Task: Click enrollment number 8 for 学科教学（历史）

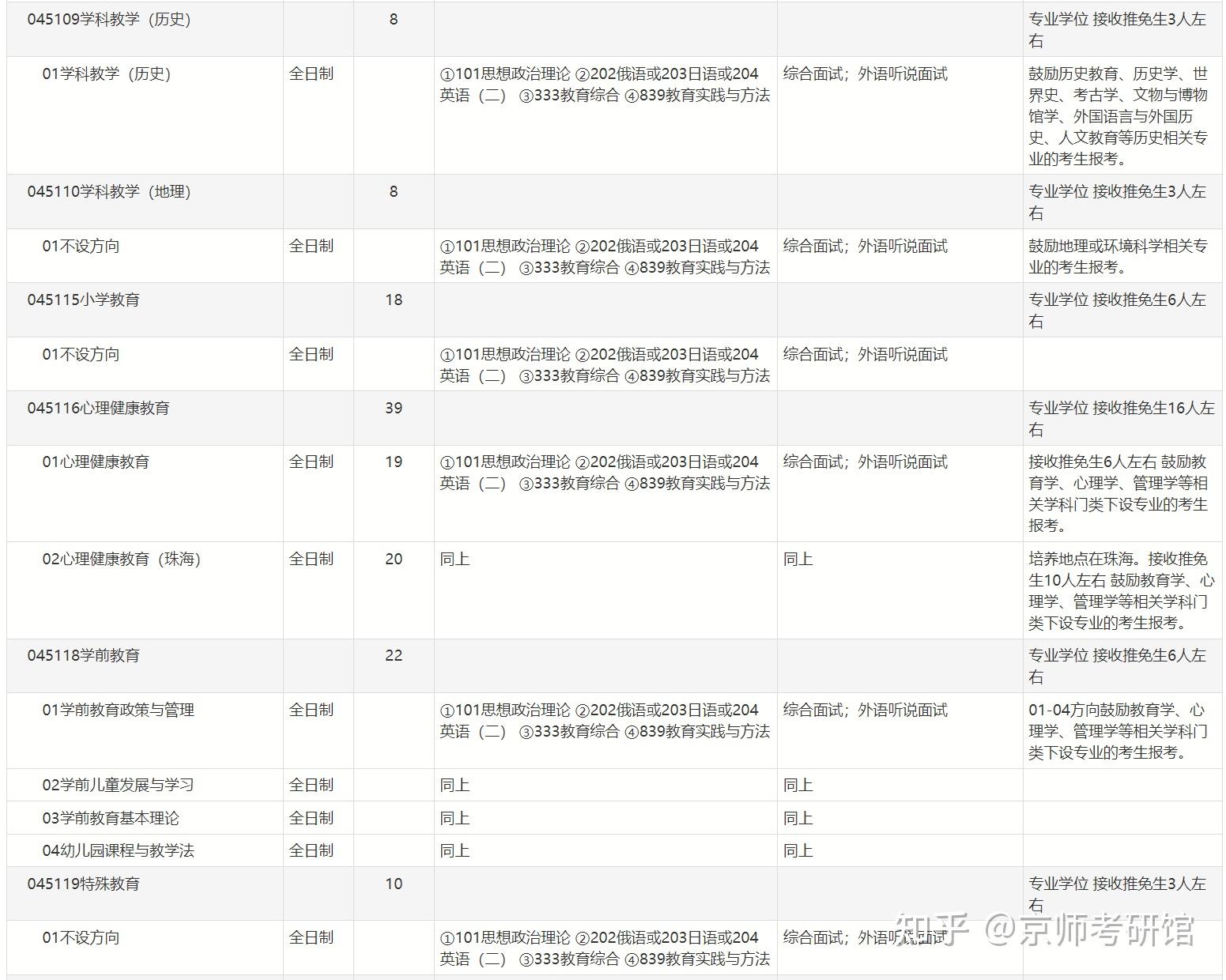Action: coord(394,20)
